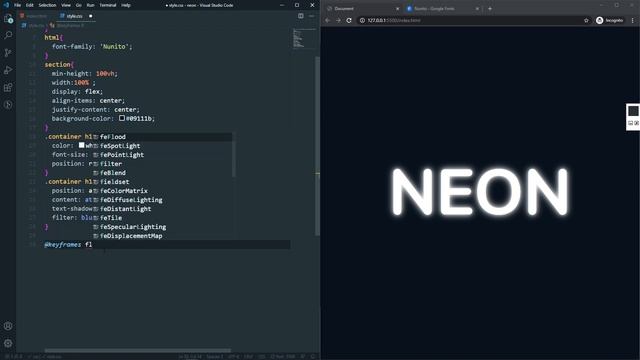Click the 'Nunito' font-family value

click(x=114, y=47)
